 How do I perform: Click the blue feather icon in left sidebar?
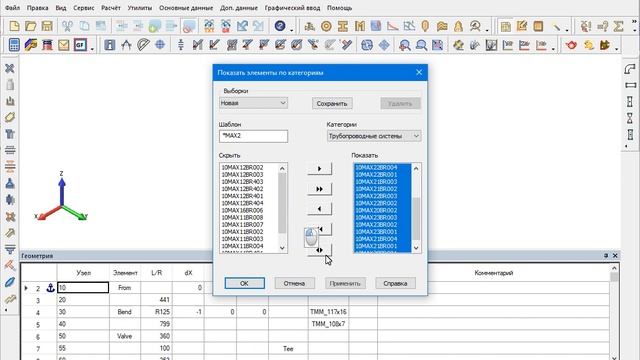click(x=10, y=282)
